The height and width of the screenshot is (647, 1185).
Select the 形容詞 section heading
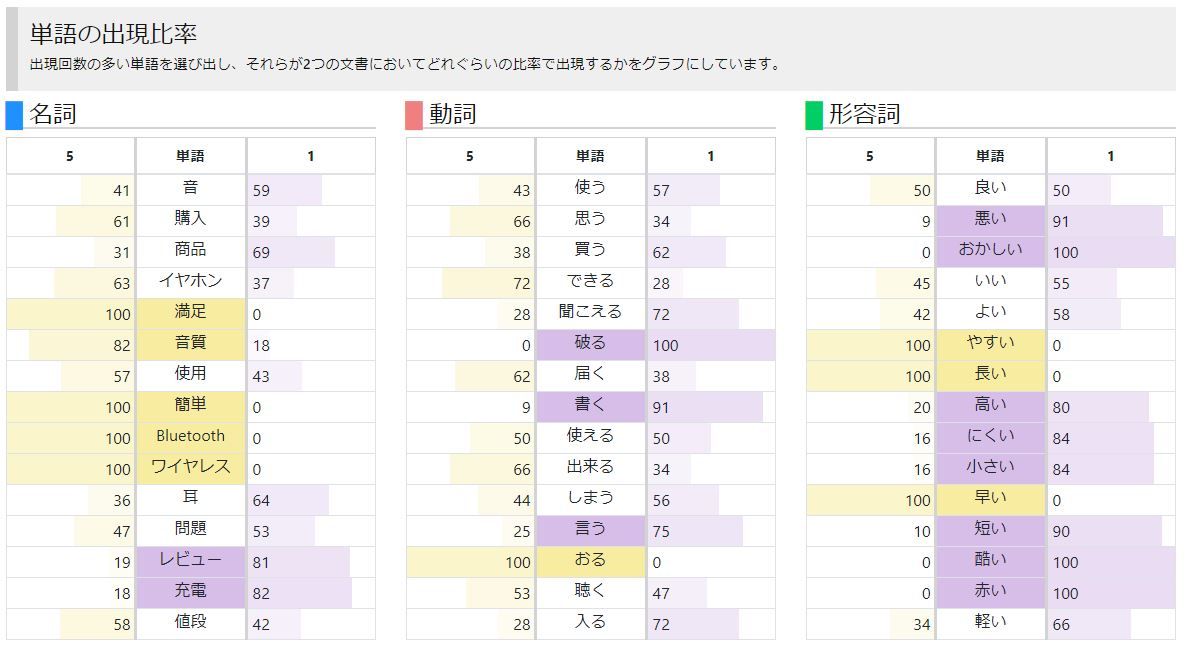coord(865,114)
